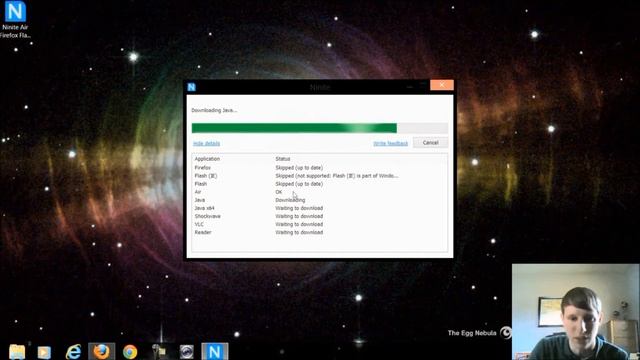Screen dimensions: 640x360
Task: Click the webcam video overlay
Action: point(576,312)
